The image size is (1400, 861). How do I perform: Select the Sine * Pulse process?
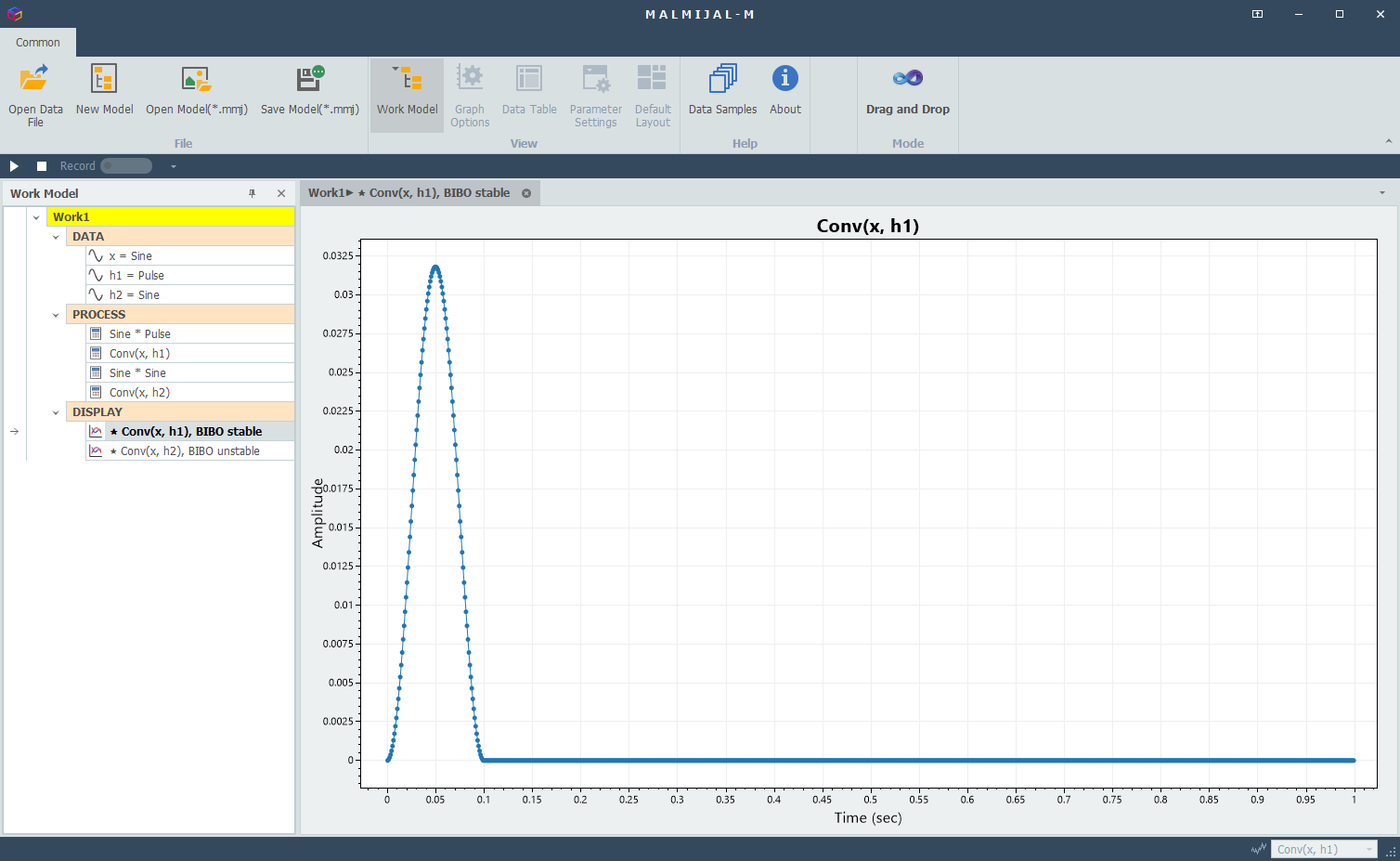pos(190,334)
